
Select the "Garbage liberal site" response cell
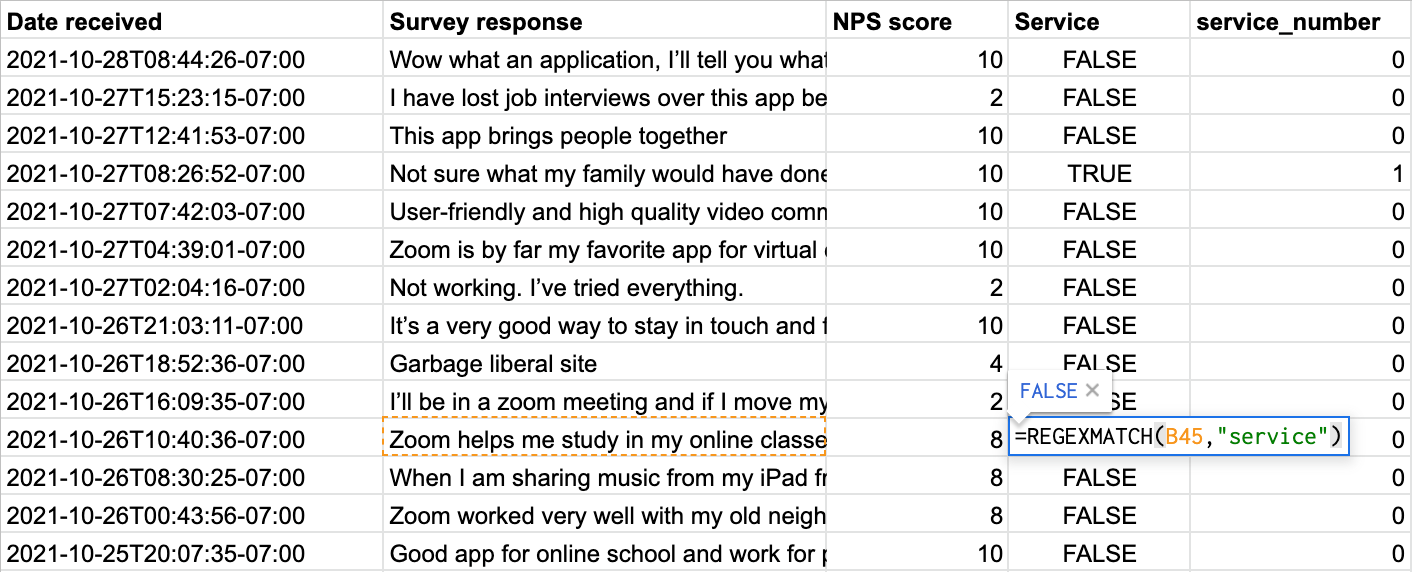(x=604, y=364)
